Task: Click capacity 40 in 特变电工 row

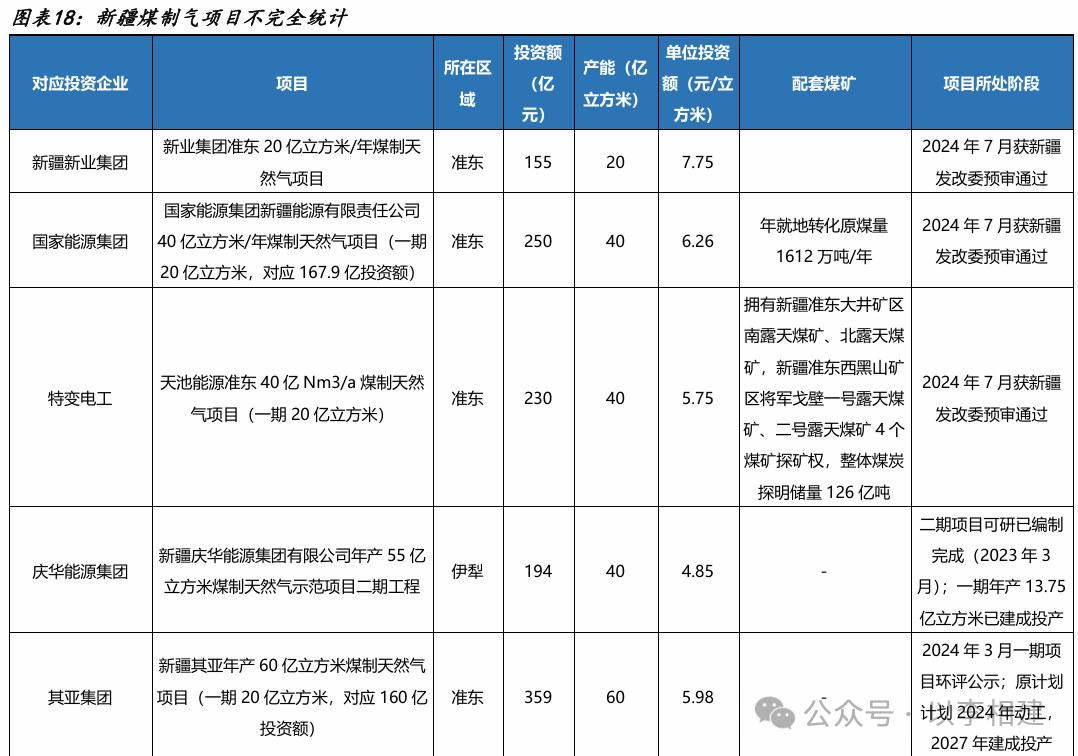Action: (x=615, y=399)
